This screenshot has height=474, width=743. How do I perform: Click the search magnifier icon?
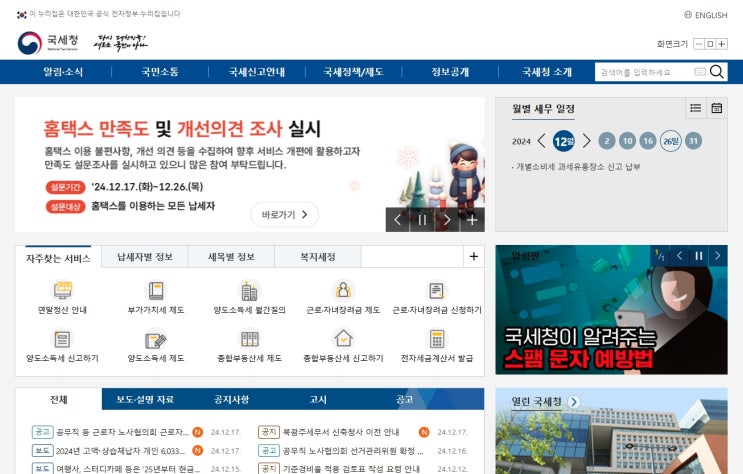717,72
